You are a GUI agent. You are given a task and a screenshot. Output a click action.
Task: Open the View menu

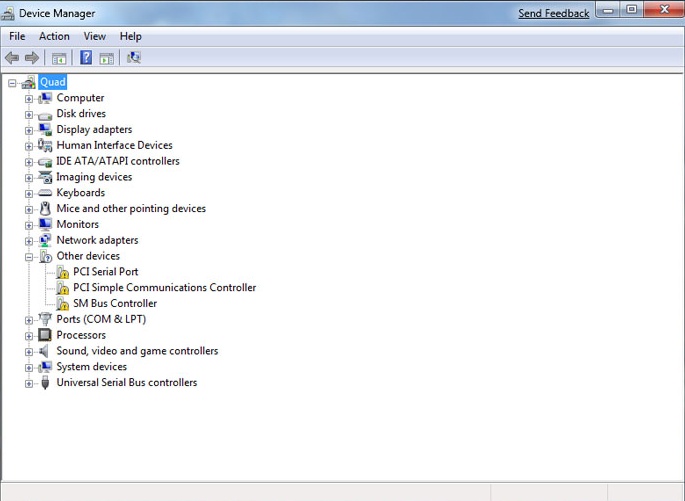pos(95,36)
